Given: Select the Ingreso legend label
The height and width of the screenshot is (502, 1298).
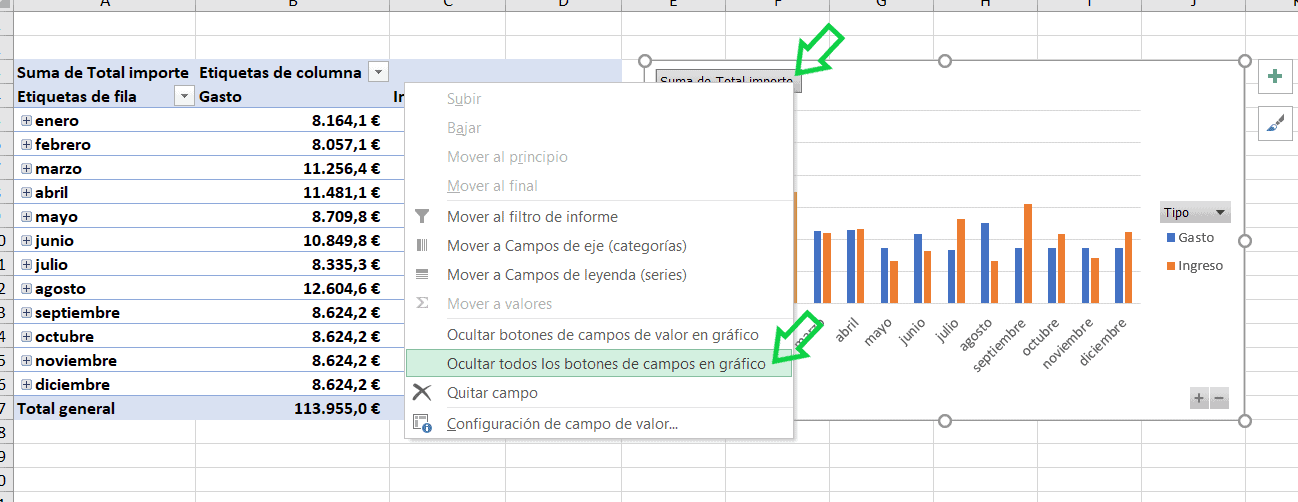Looking at the screenshot, I should coord(1200,266).
